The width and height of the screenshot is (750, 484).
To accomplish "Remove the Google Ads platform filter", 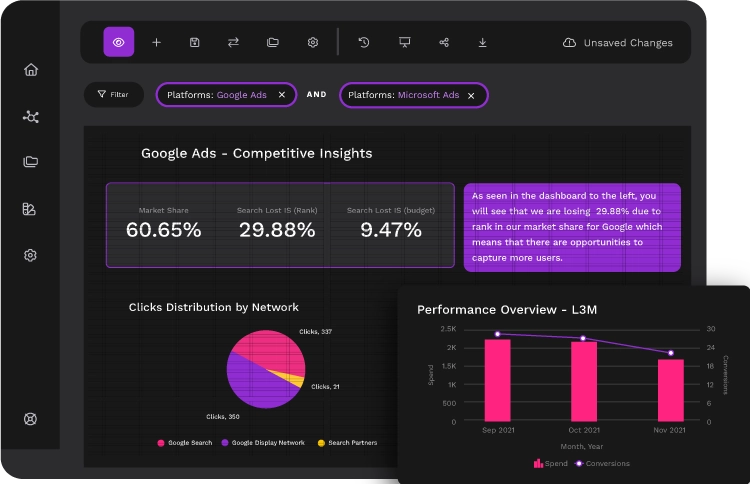I will pyautogui.click(x=282, y=95).
